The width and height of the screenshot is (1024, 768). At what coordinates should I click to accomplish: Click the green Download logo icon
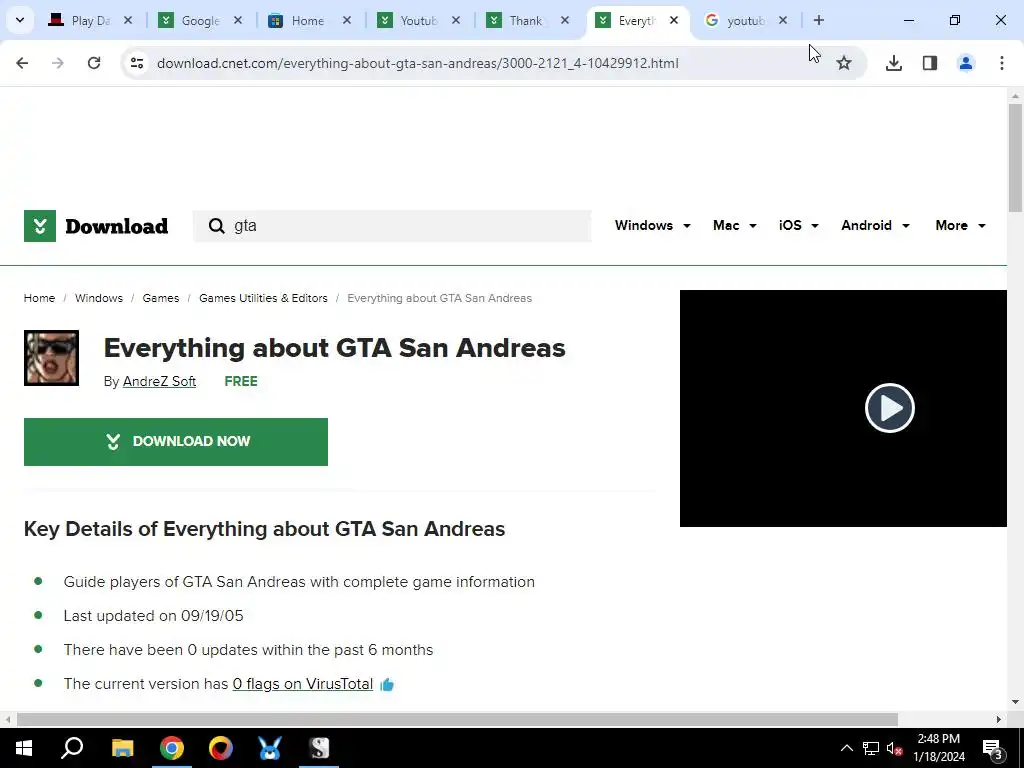click(40, 226)
